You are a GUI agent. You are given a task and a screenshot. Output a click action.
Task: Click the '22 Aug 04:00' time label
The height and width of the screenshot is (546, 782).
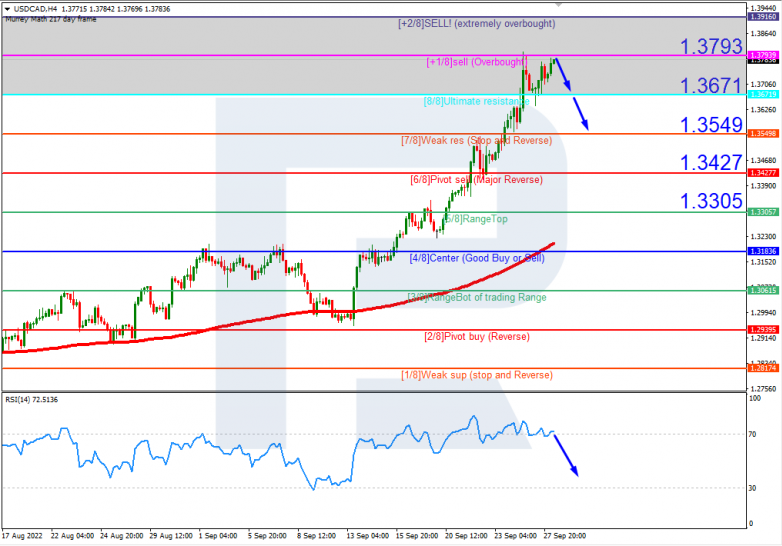point(72,536)
